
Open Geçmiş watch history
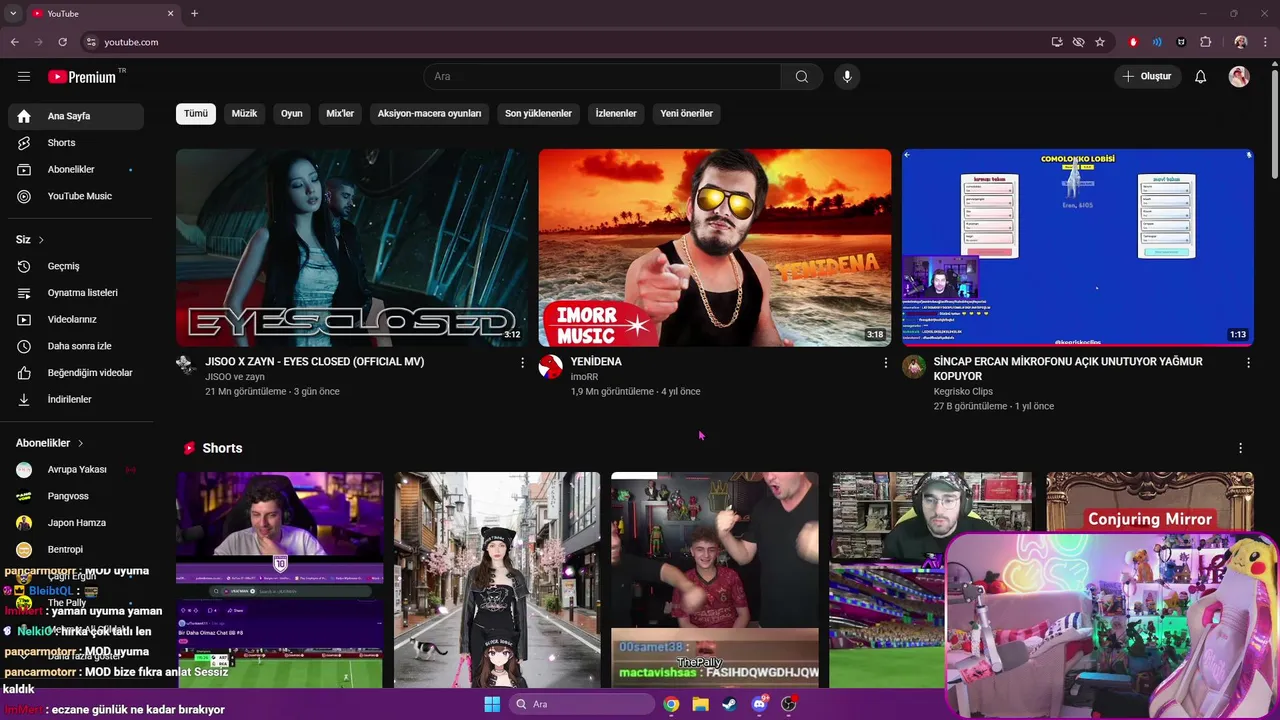pos(76,266)
